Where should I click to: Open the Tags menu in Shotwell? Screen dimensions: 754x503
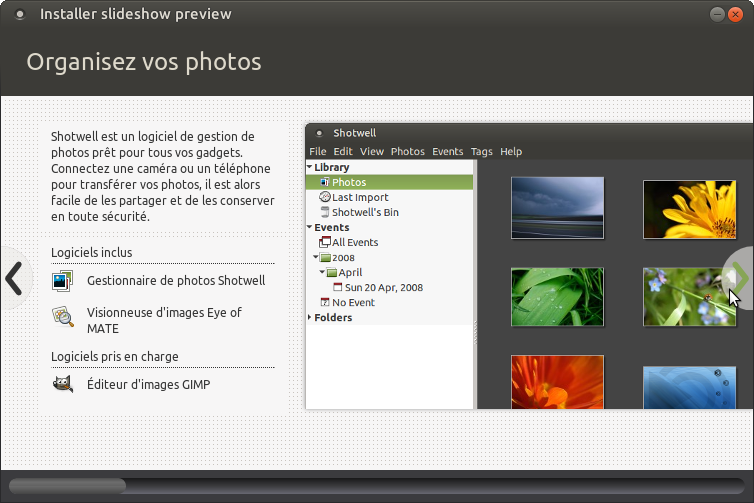point(481,151)
